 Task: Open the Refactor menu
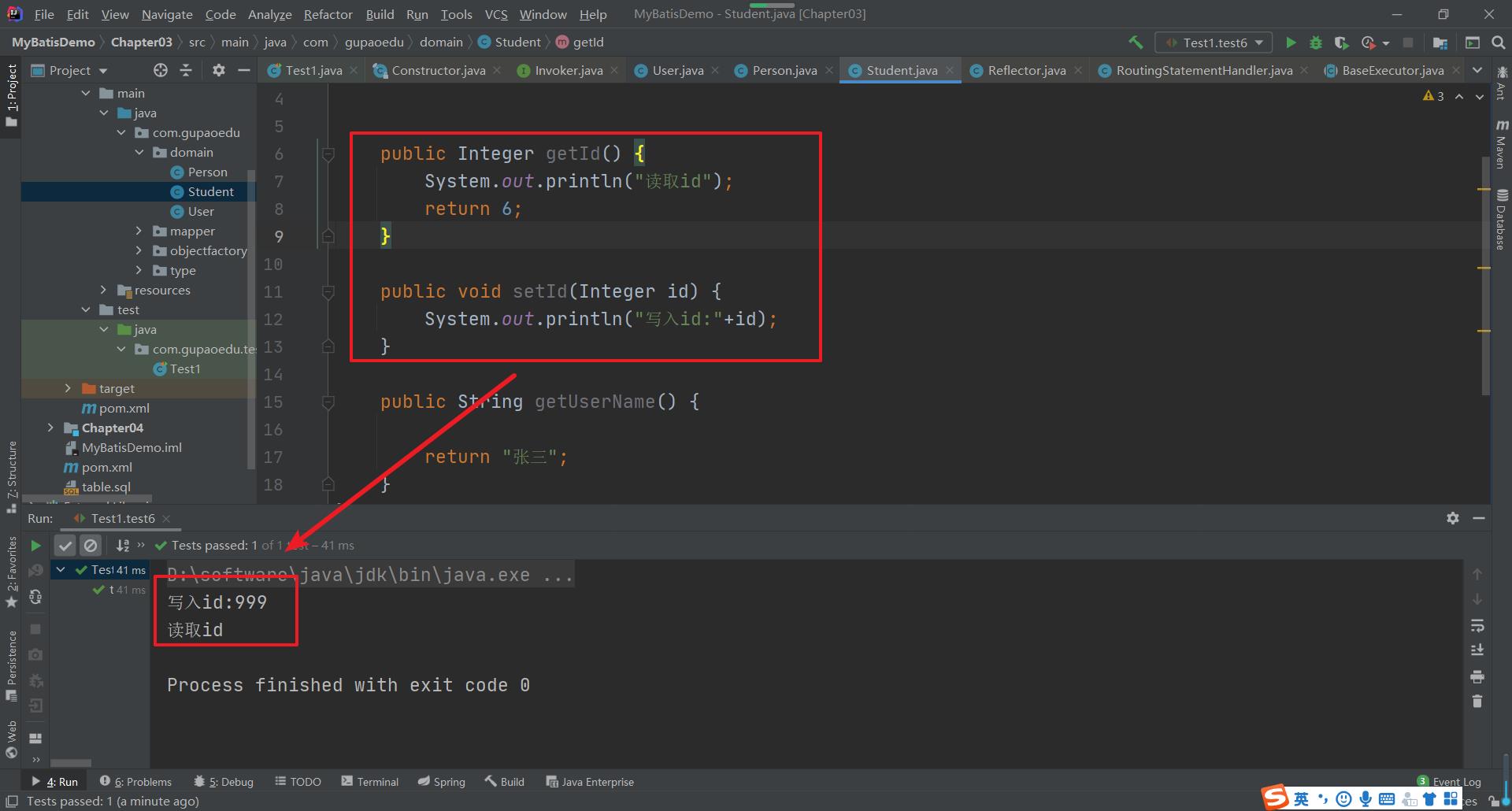(x=328, y=14)
